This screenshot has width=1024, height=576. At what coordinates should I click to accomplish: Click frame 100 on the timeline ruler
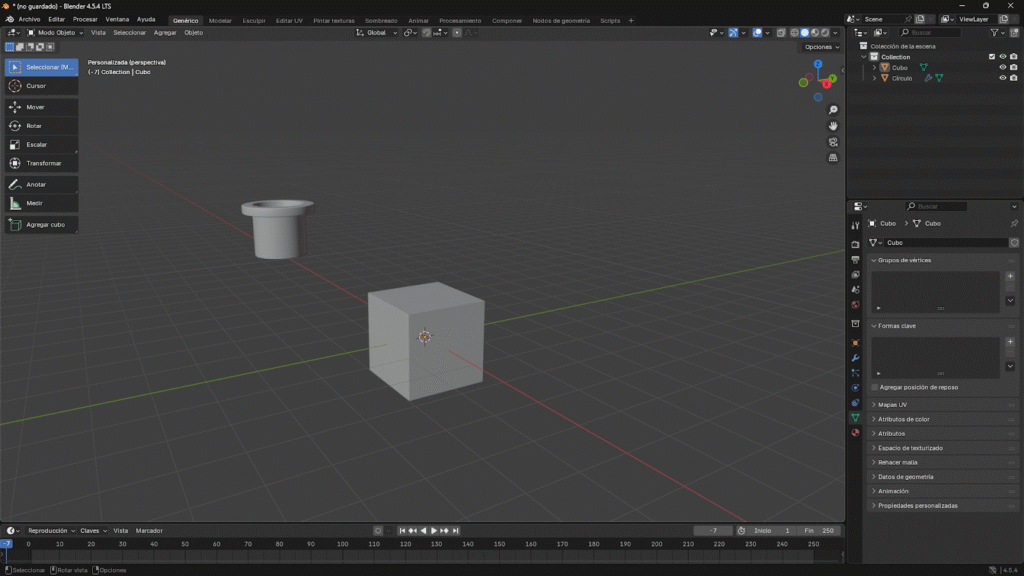(342, 544)
